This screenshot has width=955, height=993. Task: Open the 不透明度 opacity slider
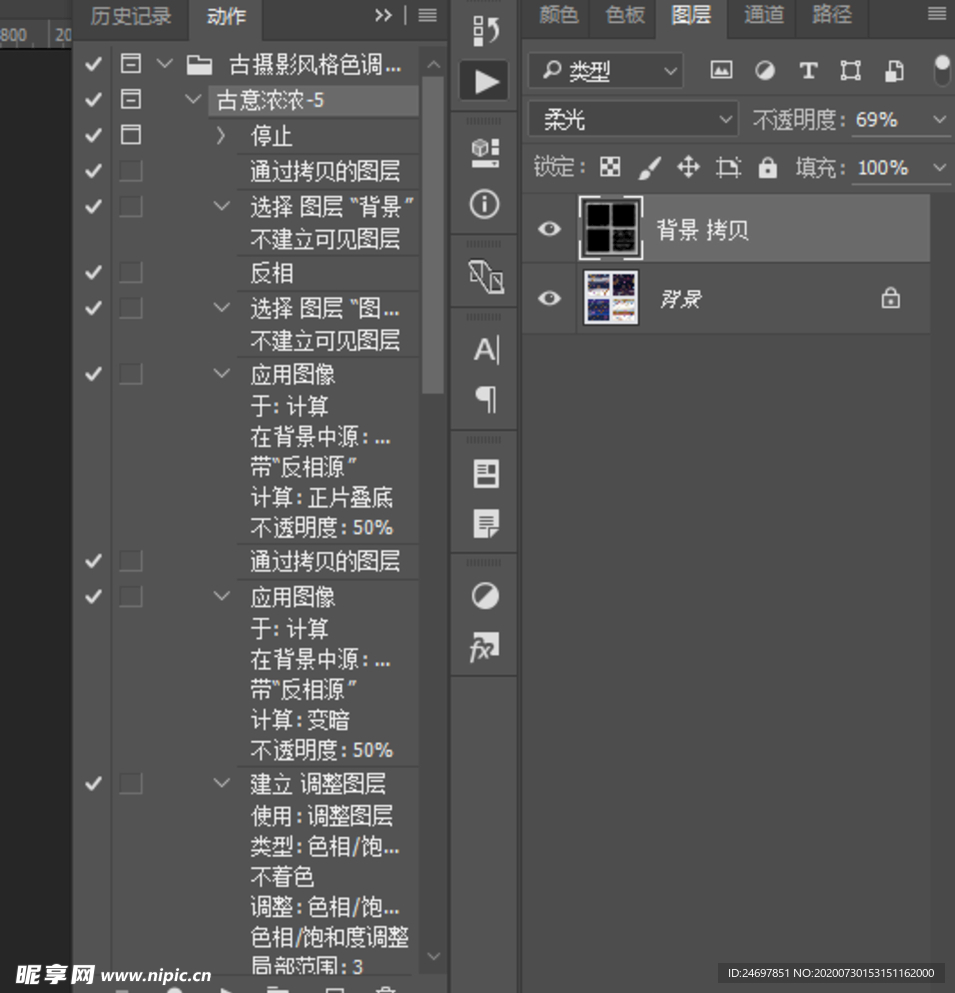(938, 118)
